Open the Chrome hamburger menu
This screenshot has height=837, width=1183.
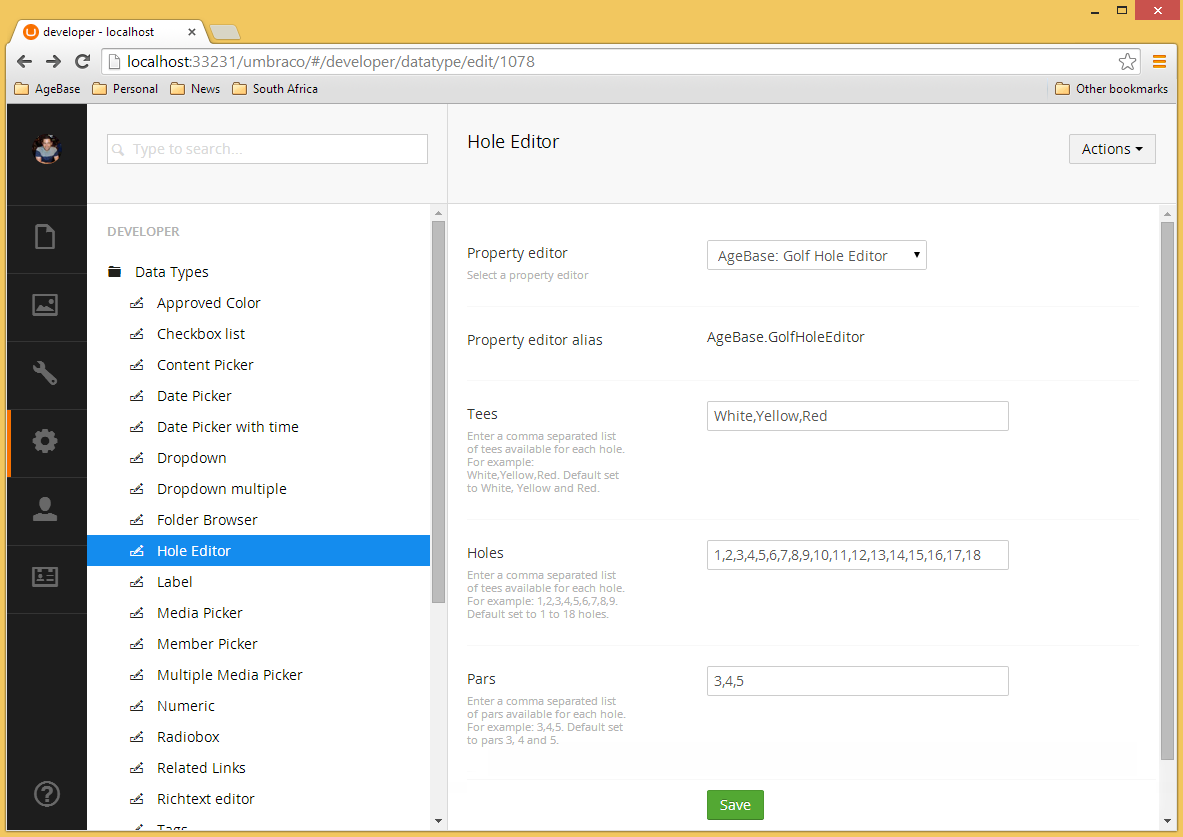[x=1160, y=62]
